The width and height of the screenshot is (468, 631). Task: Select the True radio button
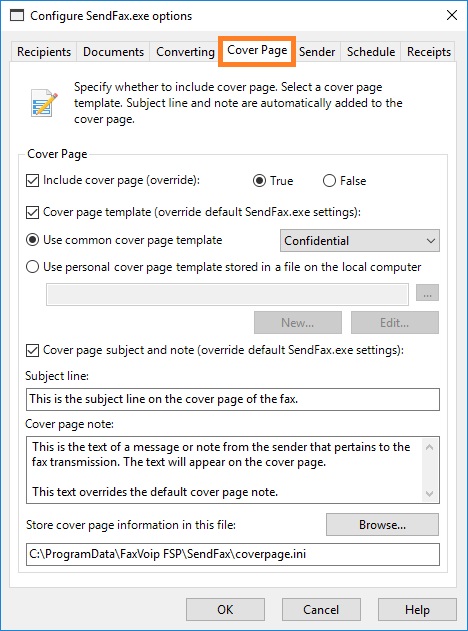coord(260,181)
